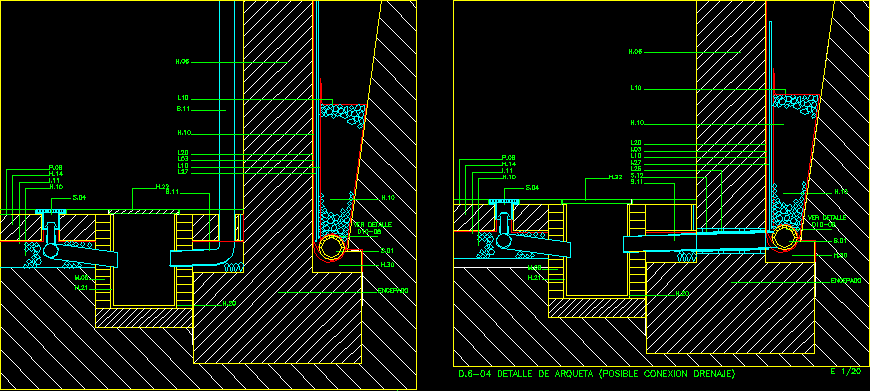Viewport: 870px width, 391px height.
Task: Select the yellow drain pipe circle in right drawing
Action: [x=784, y=237]
